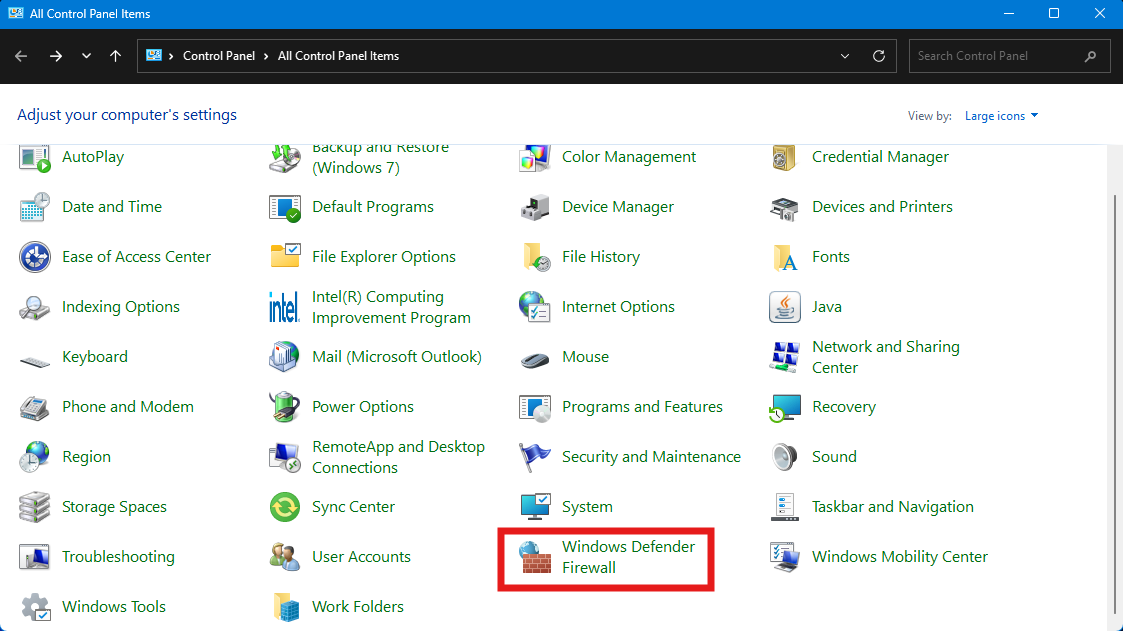Click the vertical scrollbar on the right

tap(1115, 400)
